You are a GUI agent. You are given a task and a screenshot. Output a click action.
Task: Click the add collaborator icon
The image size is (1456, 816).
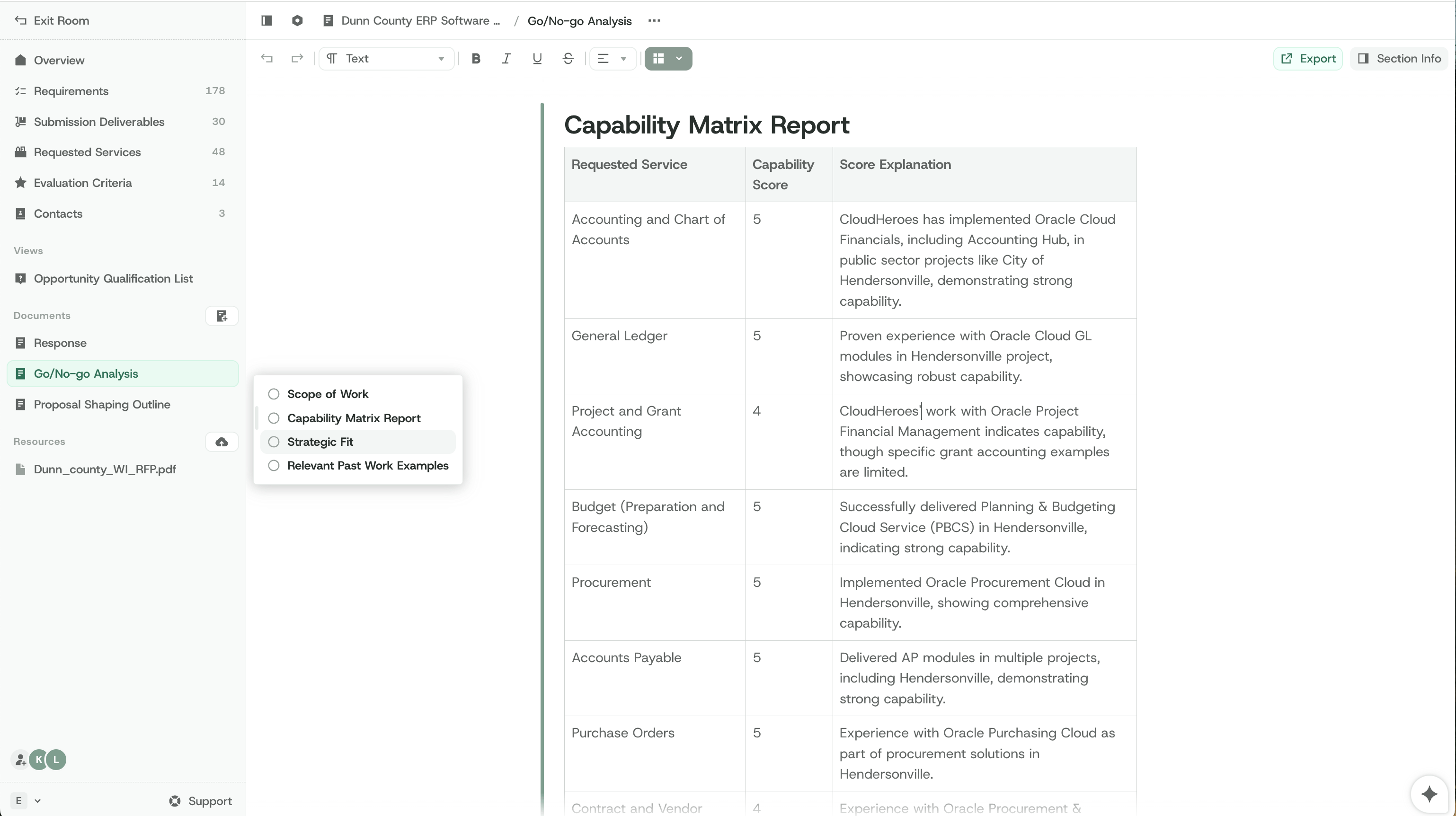[20, 760]
